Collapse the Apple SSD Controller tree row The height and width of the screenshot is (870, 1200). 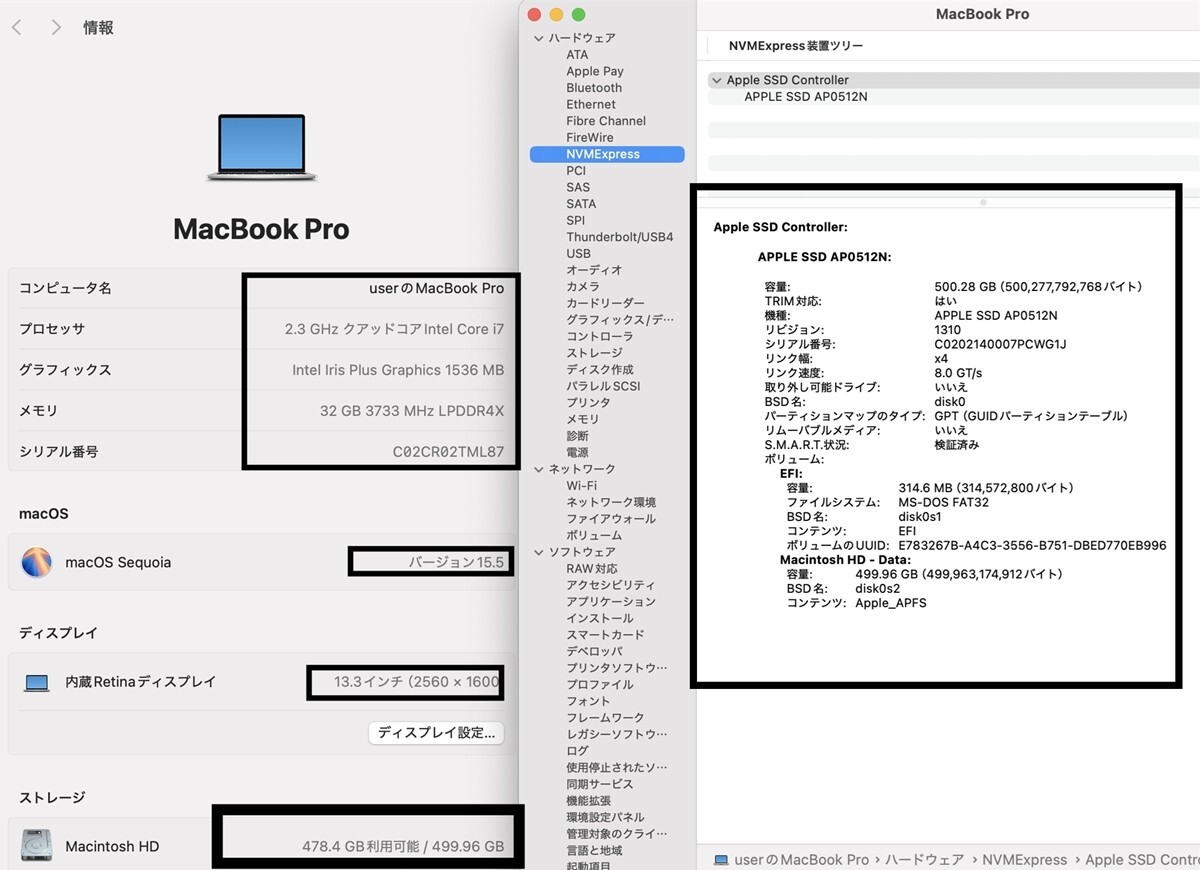click(716, 80)
